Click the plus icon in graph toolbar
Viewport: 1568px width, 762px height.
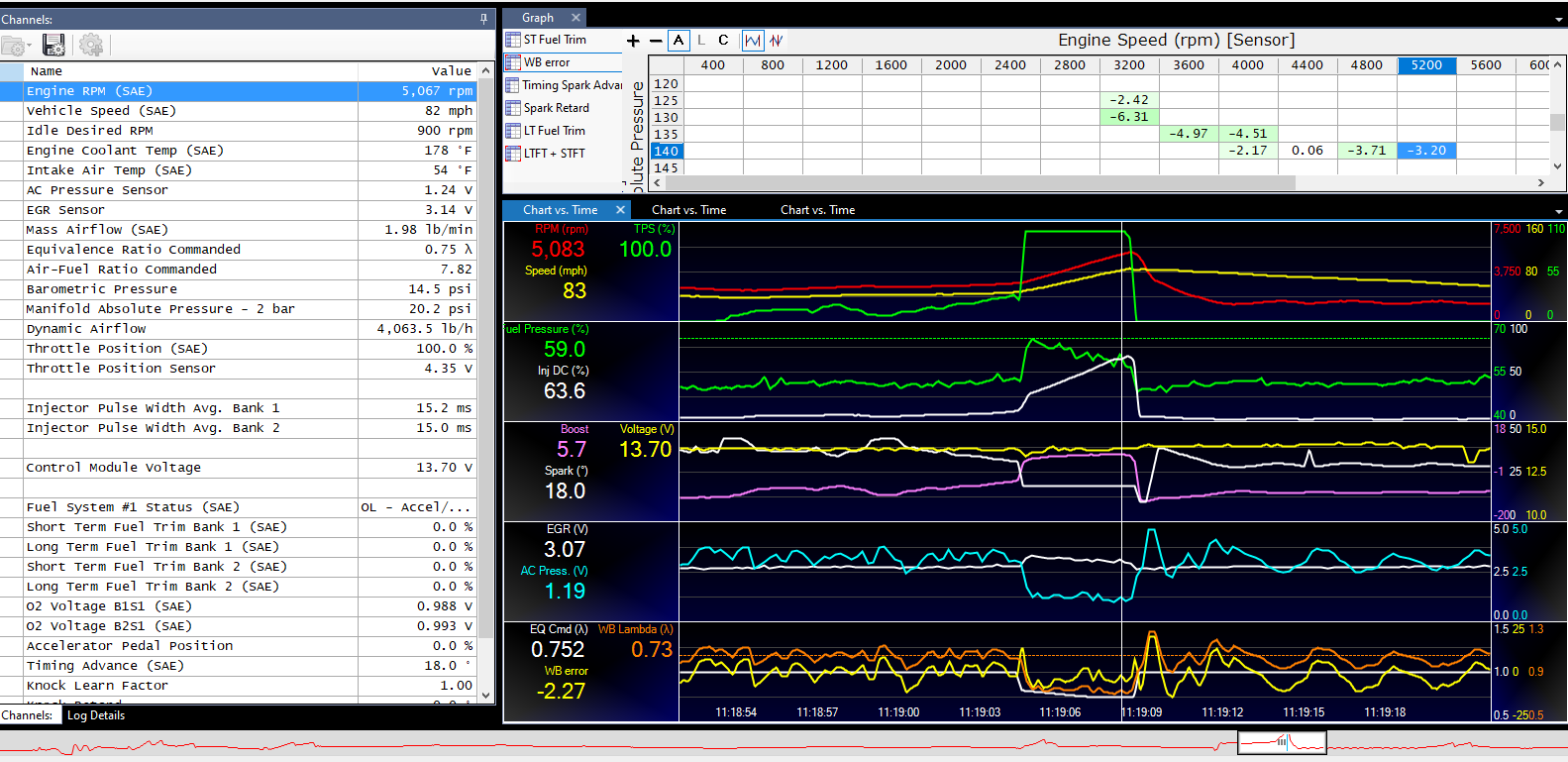coord(633,41)
